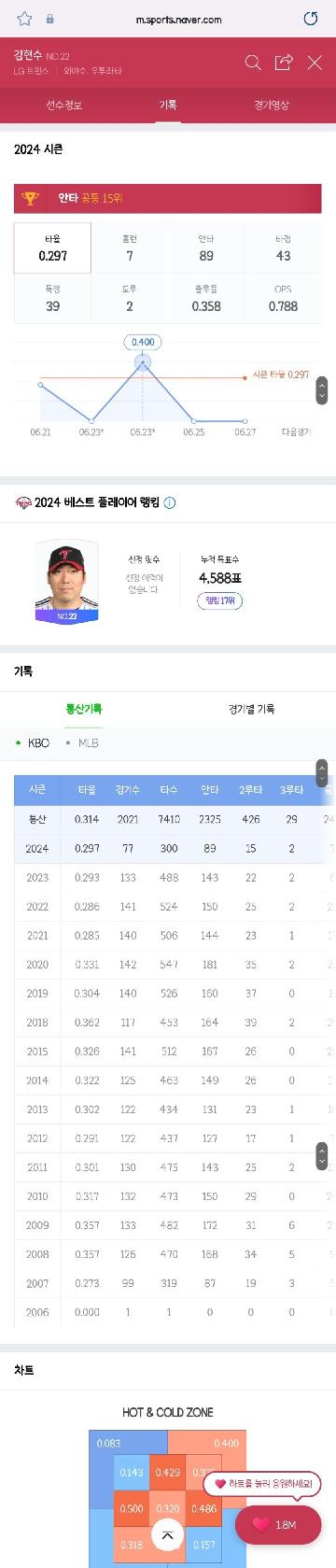Switch to the 선수정보 tab
This screenshot has width=336, height=1568.
pos(64,106)
